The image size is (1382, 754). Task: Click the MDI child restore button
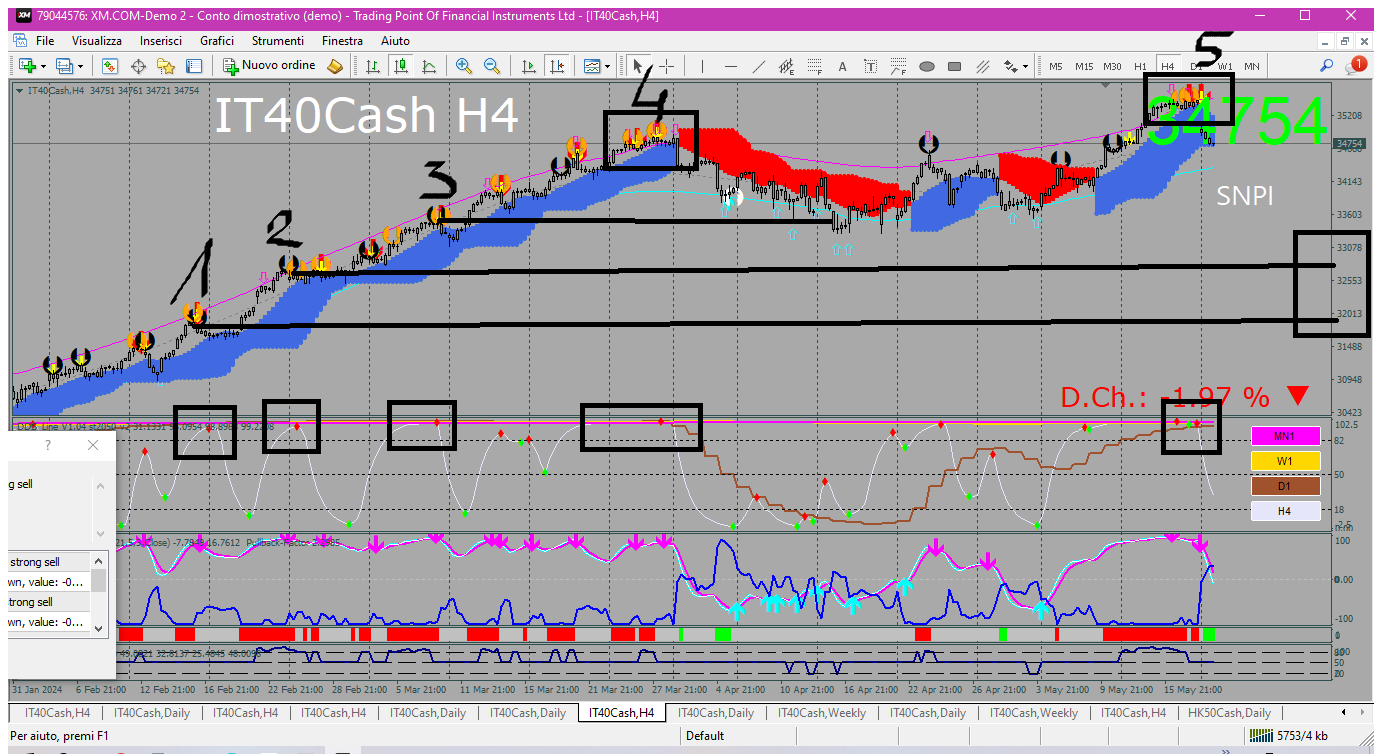pos(1345,41)
